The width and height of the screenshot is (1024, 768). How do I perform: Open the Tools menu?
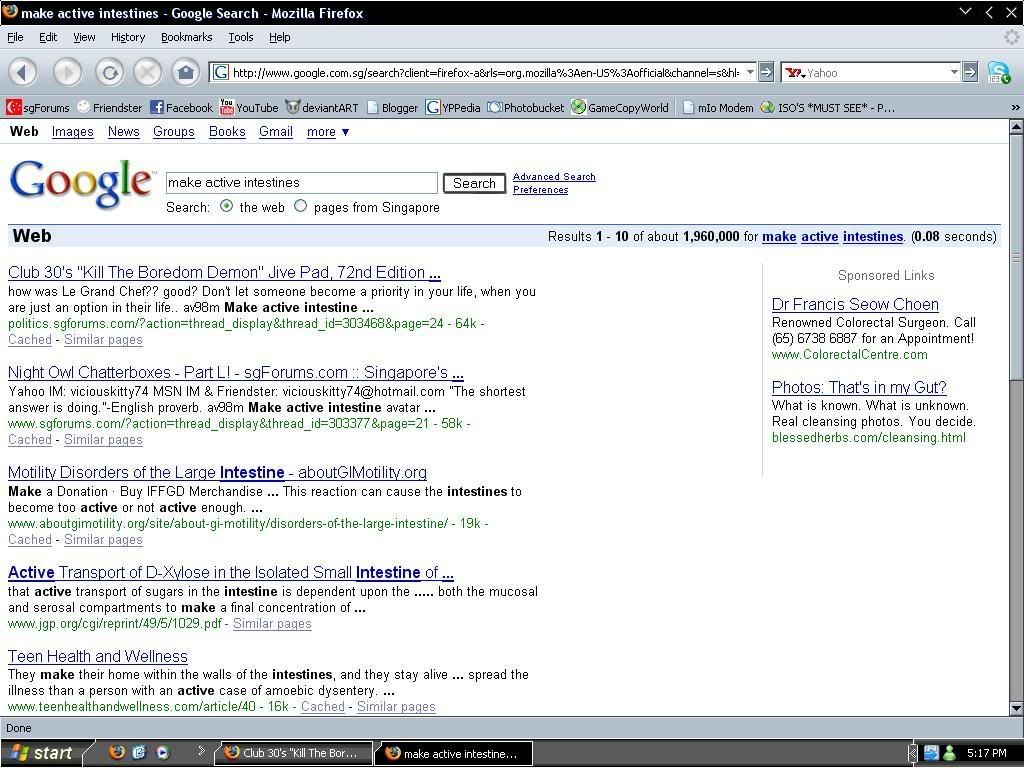240,37
